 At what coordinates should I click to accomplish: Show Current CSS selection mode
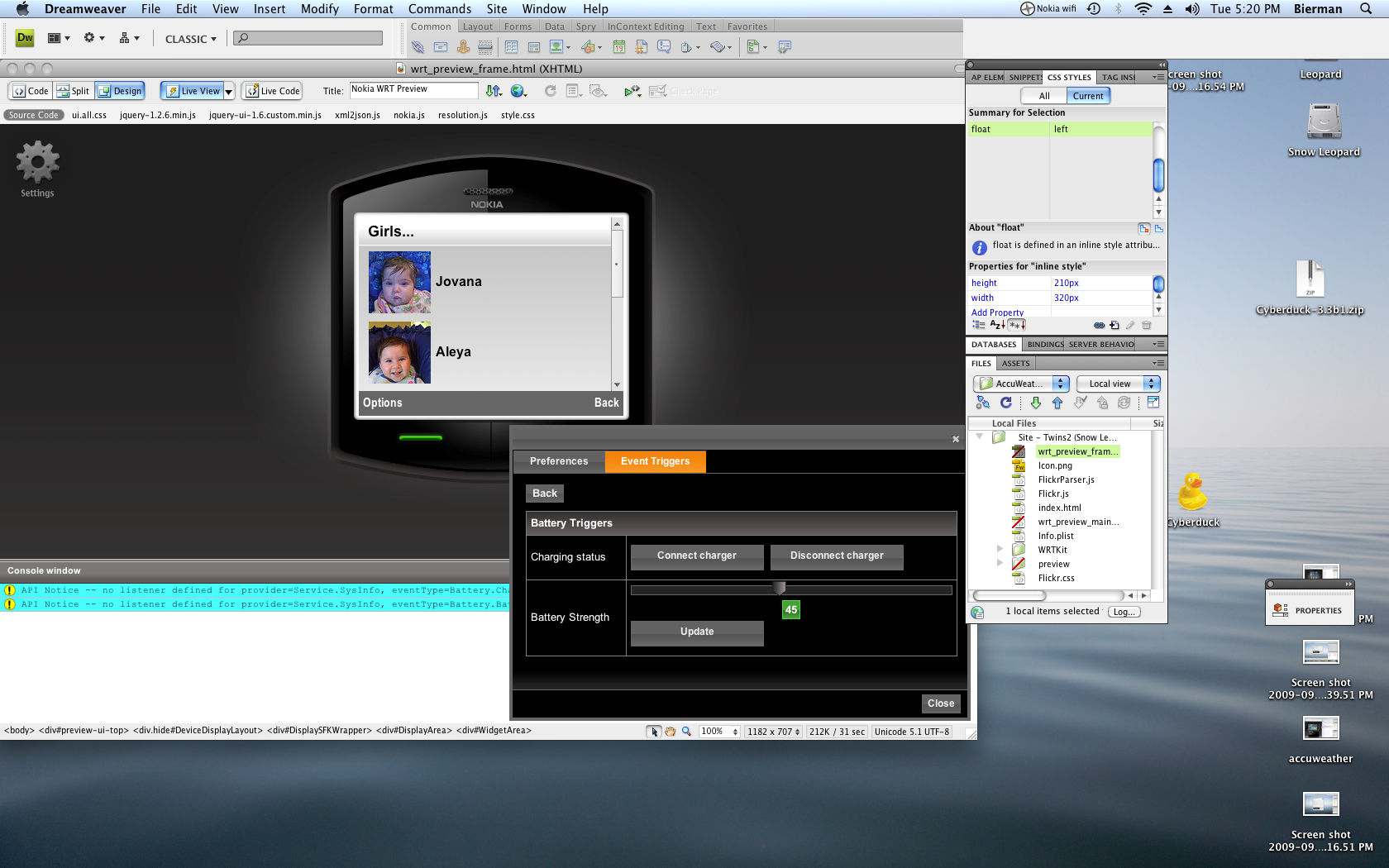1088,96
